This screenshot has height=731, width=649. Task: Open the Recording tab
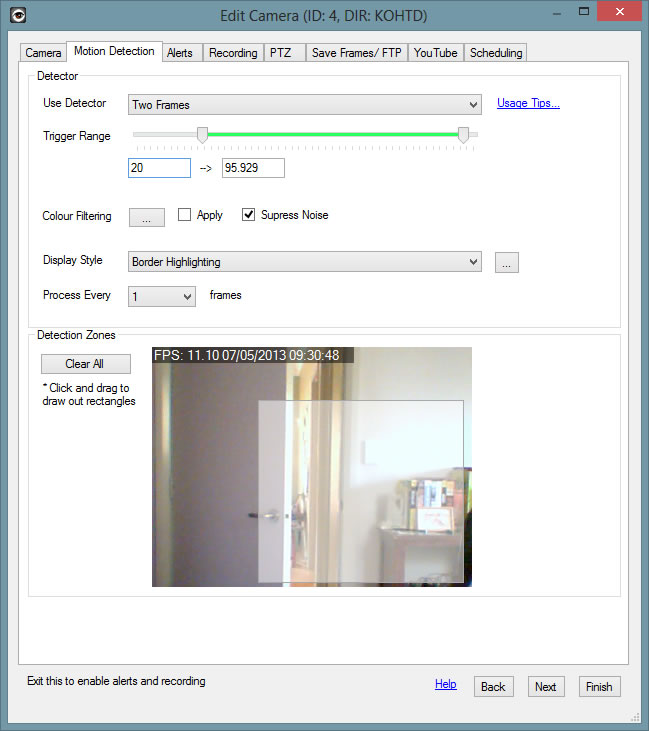pos(233,53)
